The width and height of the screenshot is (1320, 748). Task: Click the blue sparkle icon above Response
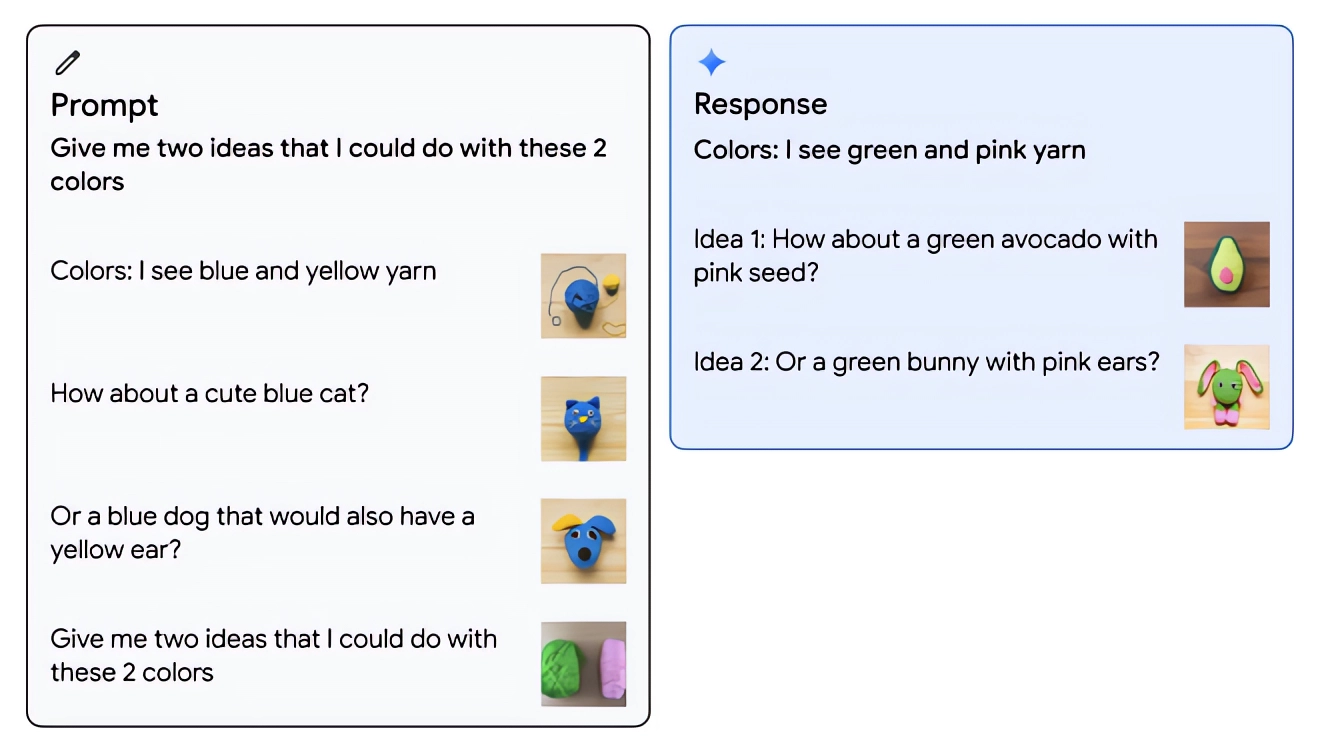[x=711, y=63]
